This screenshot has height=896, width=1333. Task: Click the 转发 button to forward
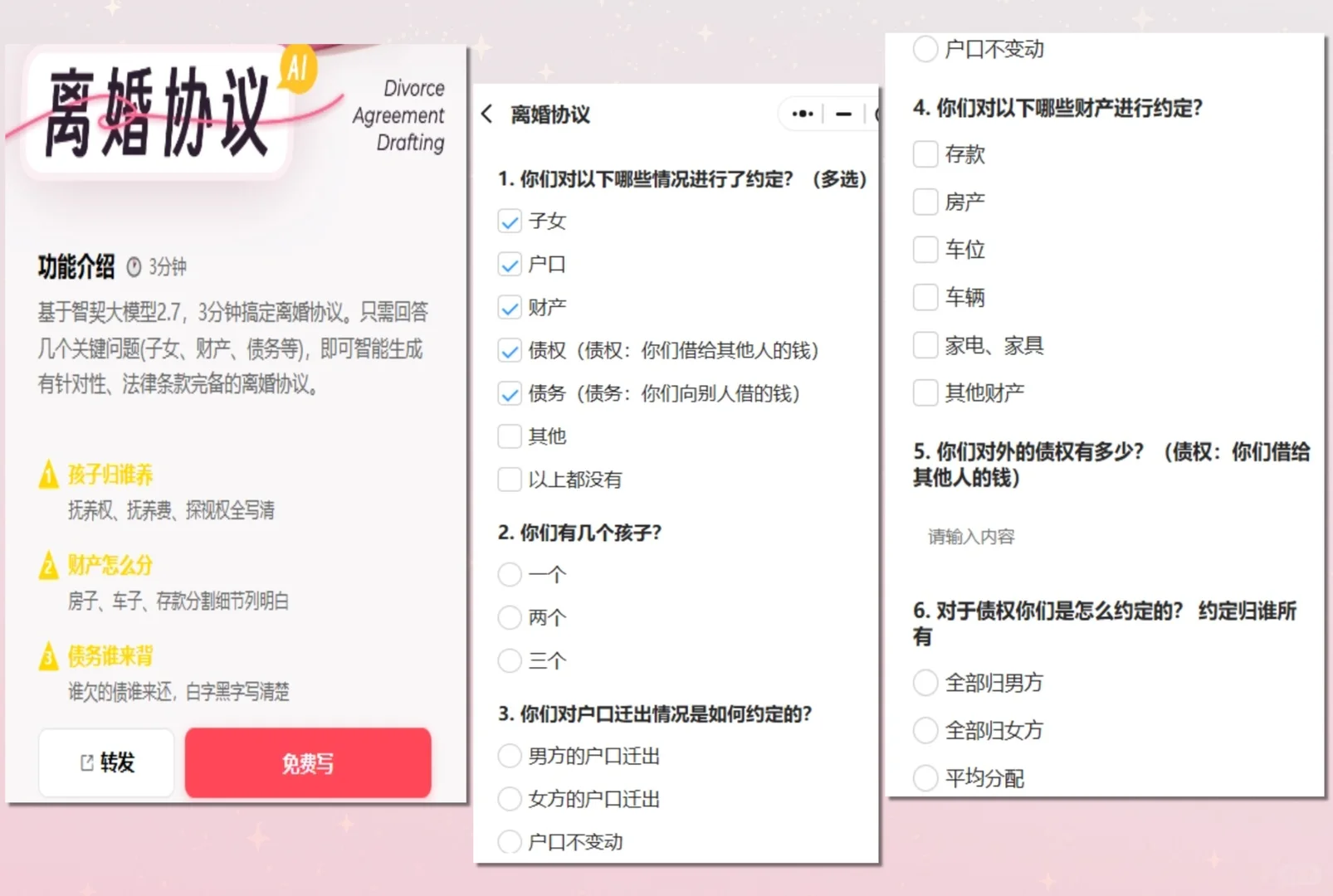click(105, 762)
